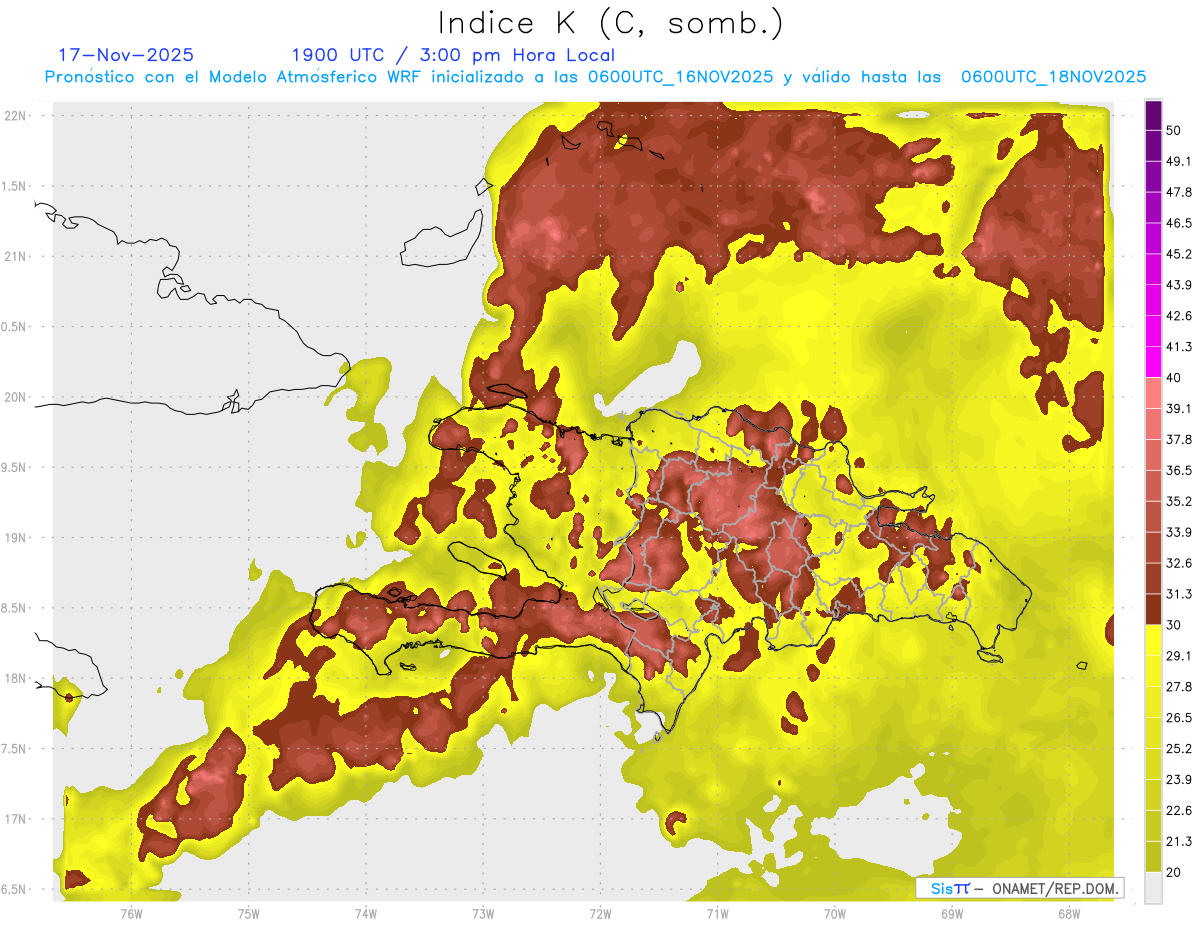Image resolution: width=1200 pixels, height=927 pixels.
Task: Pick the dark brown swatch between 30 and 31.3
Action: (x=1154, y=610)
